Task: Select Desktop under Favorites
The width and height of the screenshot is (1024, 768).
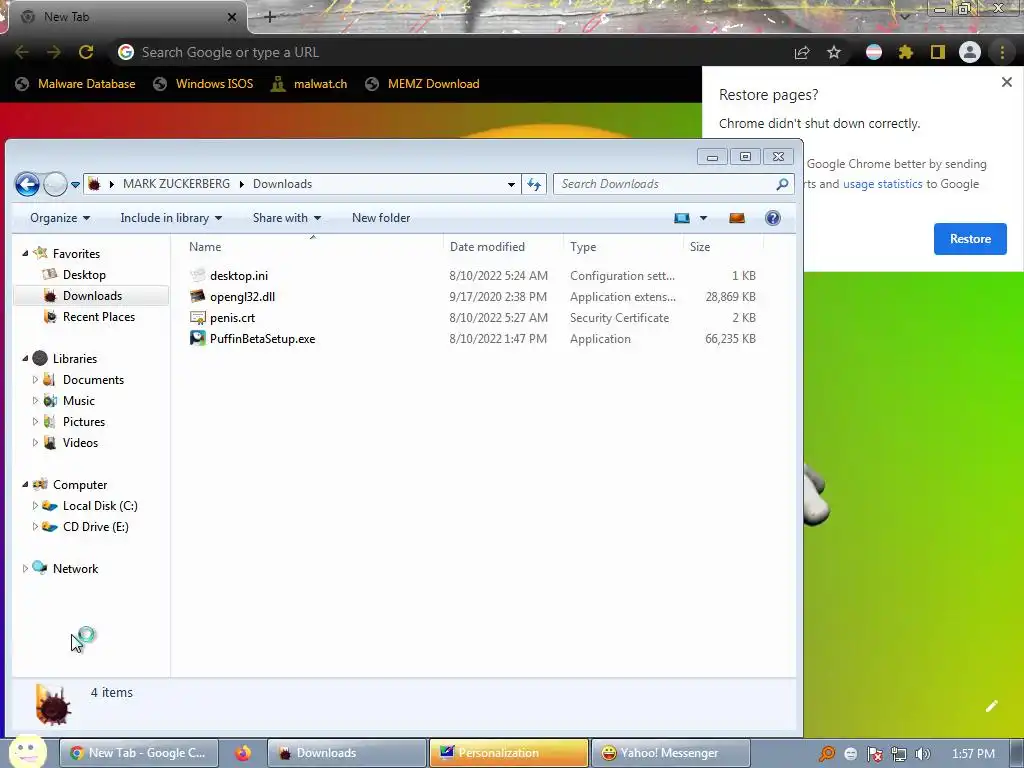Action: pos(84,275)
